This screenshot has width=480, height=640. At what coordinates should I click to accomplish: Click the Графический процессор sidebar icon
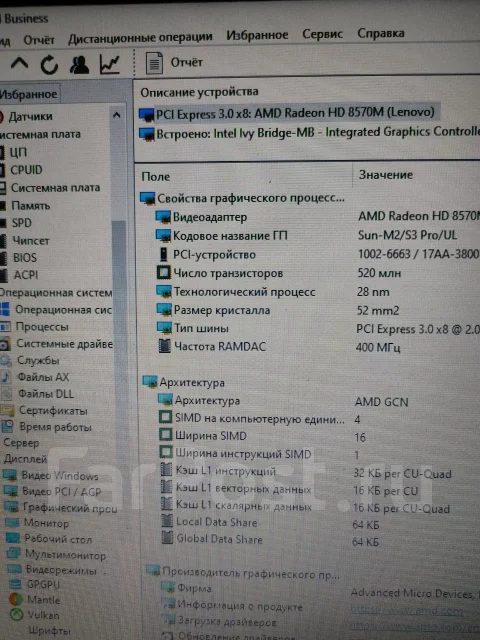click(11, 507)
